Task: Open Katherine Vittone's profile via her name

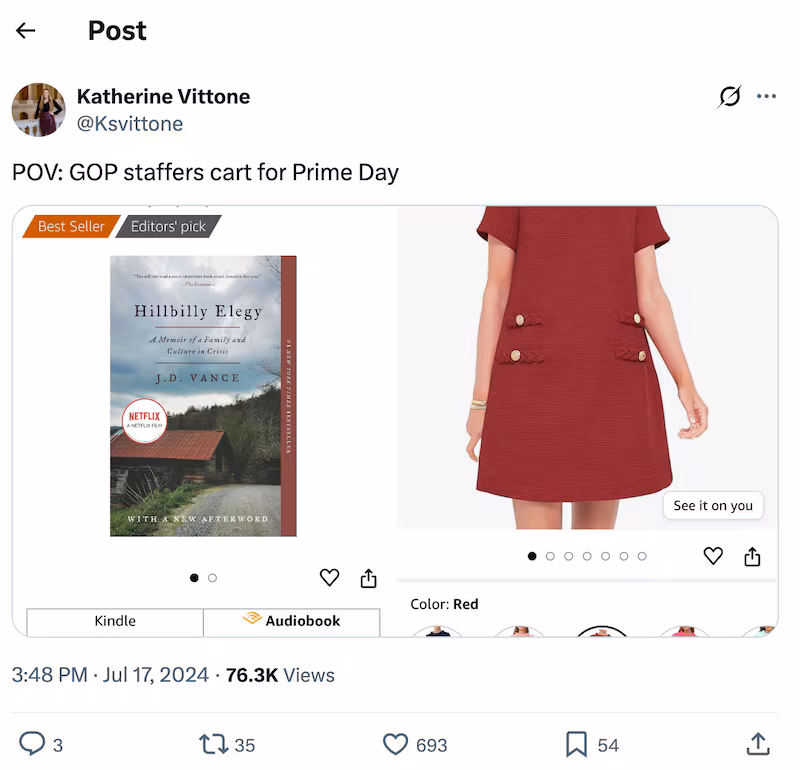Action: pos(163,96)
